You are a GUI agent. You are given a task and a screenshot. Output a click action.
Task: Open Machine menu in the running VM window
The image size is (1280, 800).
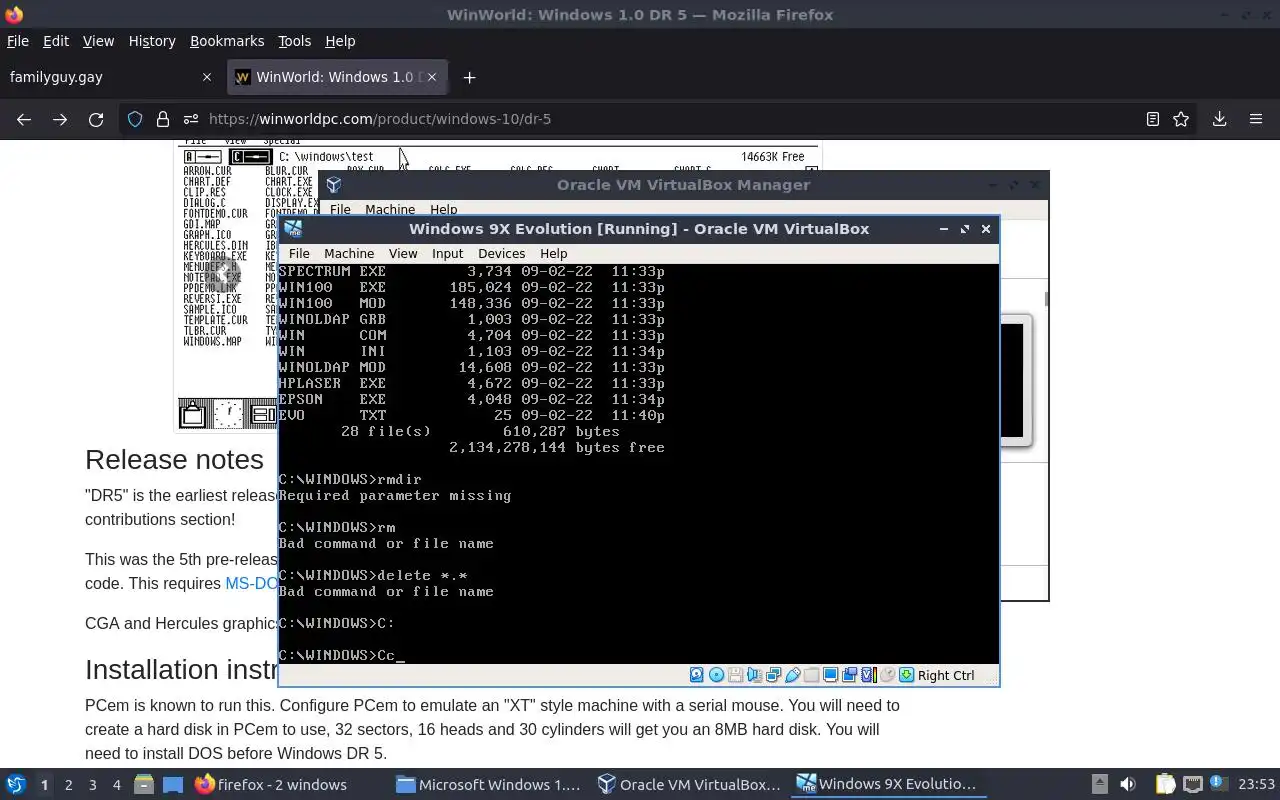(349, 254)
